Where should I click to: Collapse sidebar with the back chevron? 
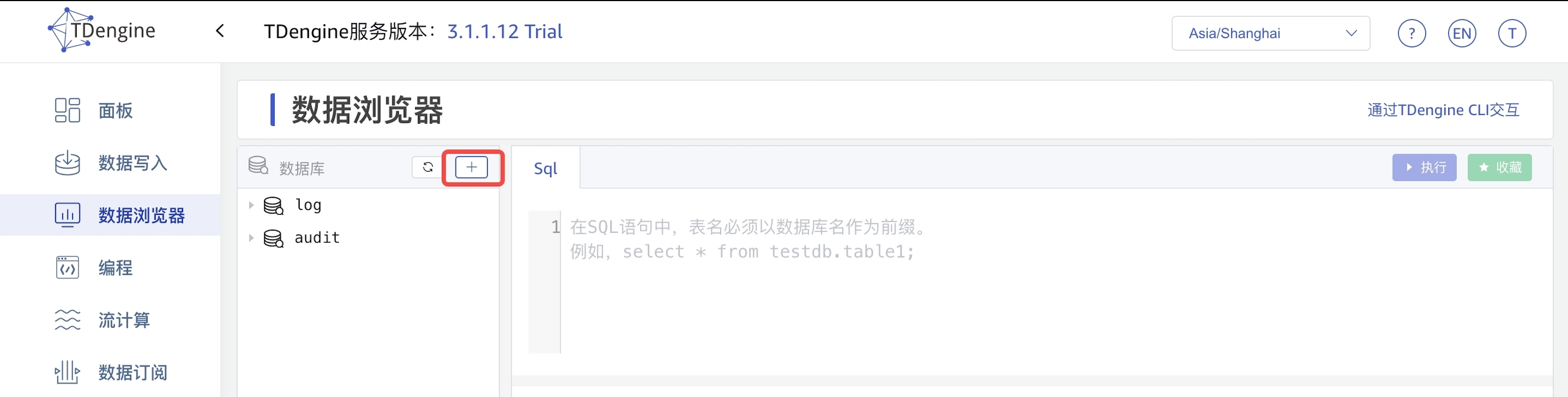[x=220, y=31]
